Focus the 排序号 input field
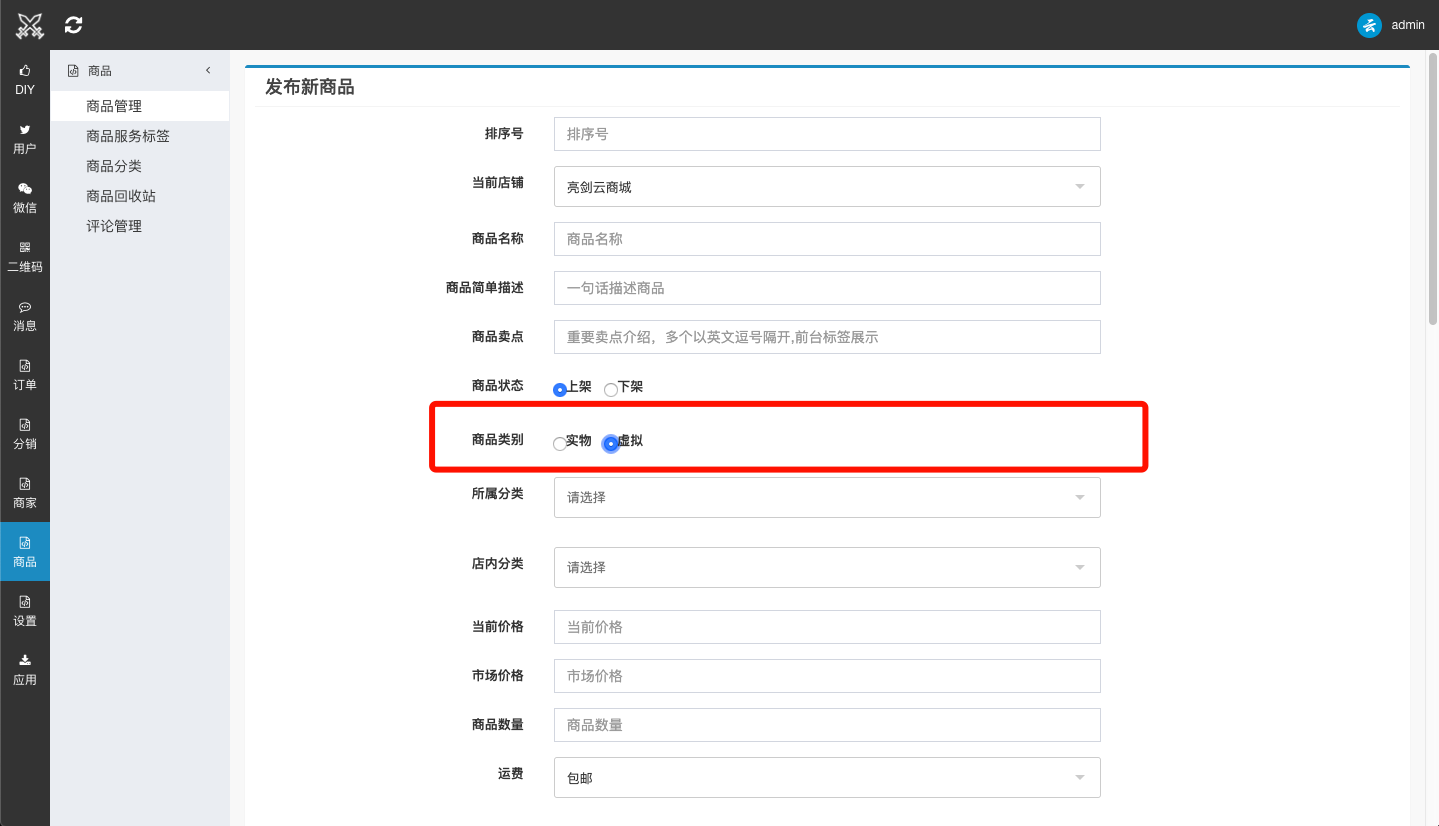 click(827, 134)
